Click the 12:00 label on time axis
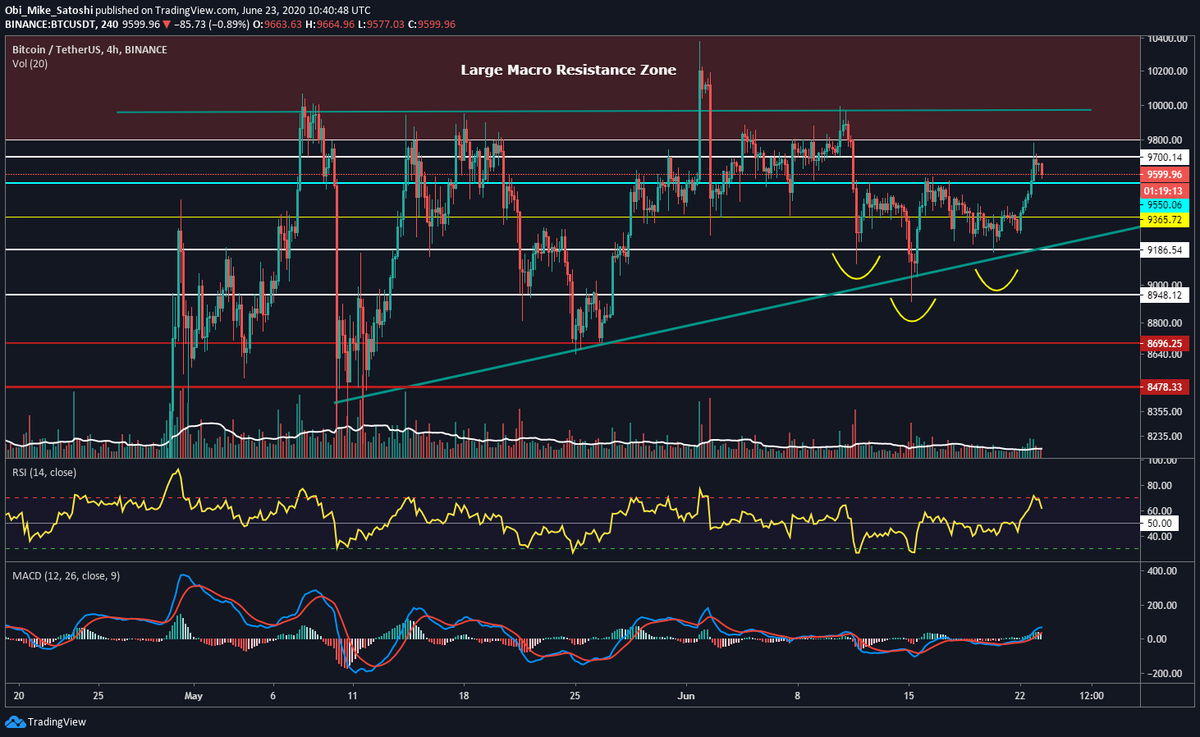The image size is (1200, 737). 1092,695
